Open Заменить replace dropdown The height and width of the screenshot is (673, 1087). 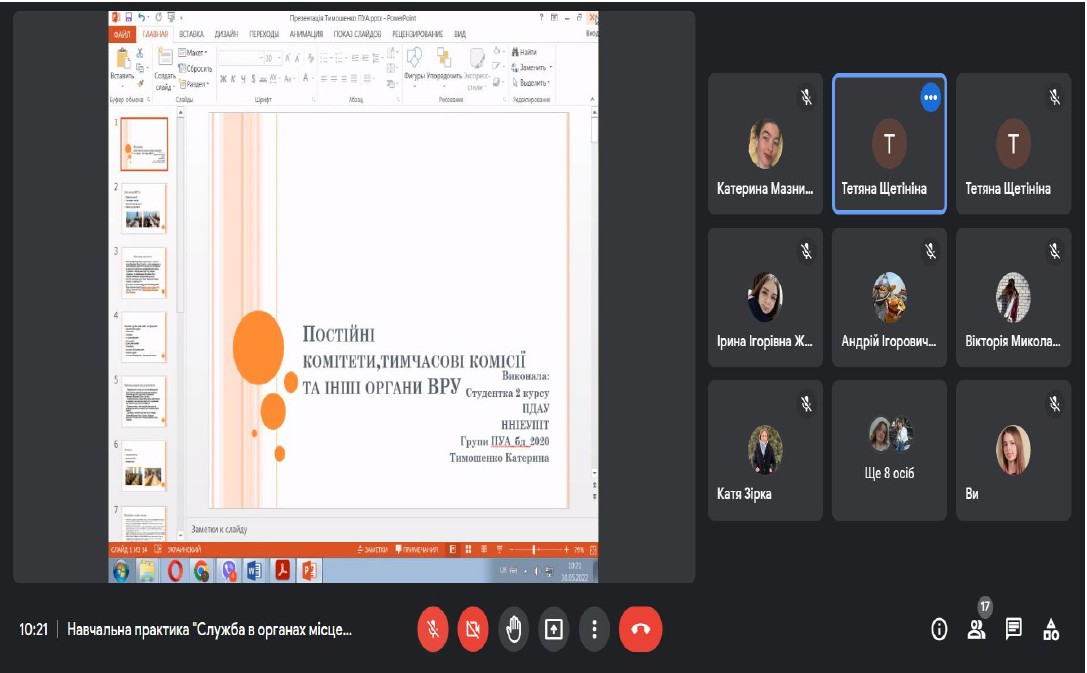[x=532, y=67]
